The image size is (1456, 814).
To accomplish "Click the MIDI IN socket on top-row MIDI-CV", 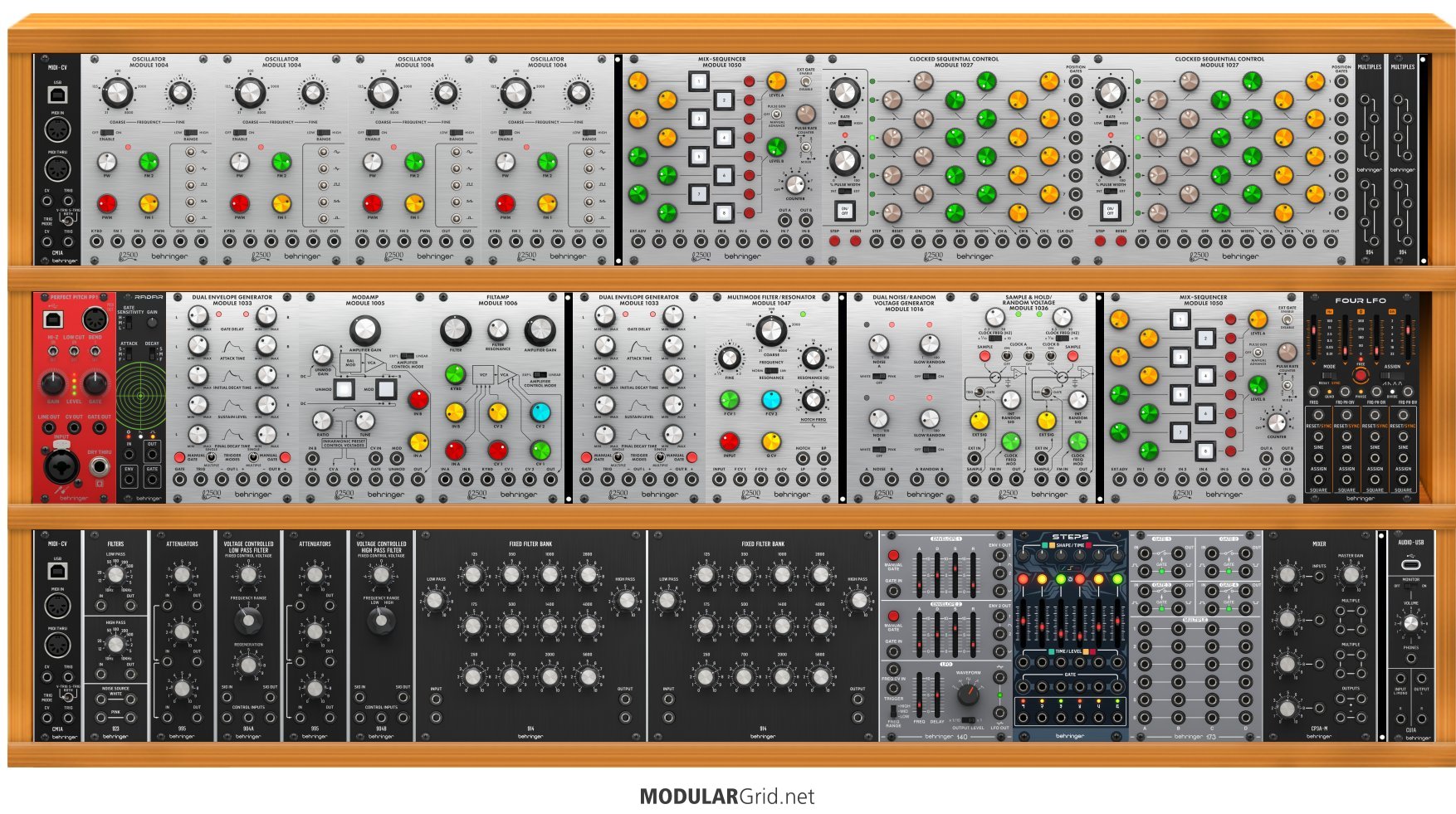I will (57, 130).
